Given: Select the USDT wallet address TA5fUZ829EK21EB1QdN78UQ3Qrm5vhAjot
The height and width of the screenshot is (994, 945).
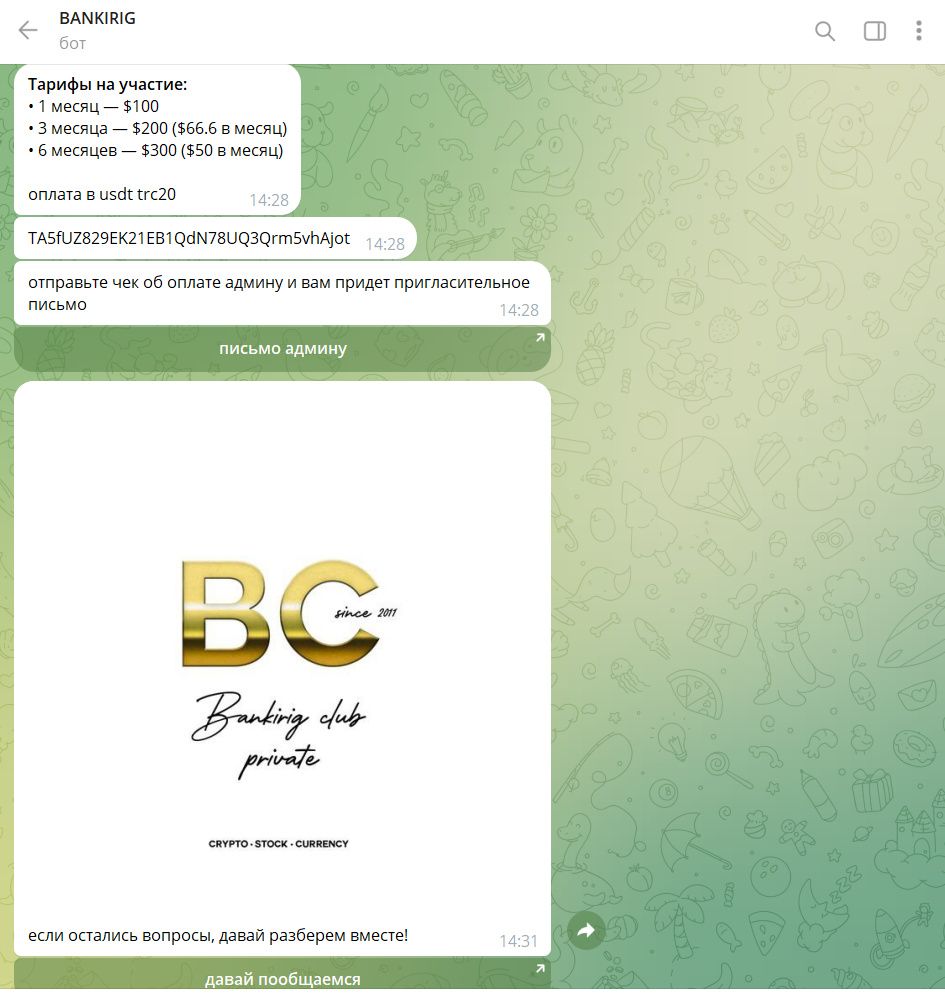Looking at the screenshot, I should (x=189, y=238).
